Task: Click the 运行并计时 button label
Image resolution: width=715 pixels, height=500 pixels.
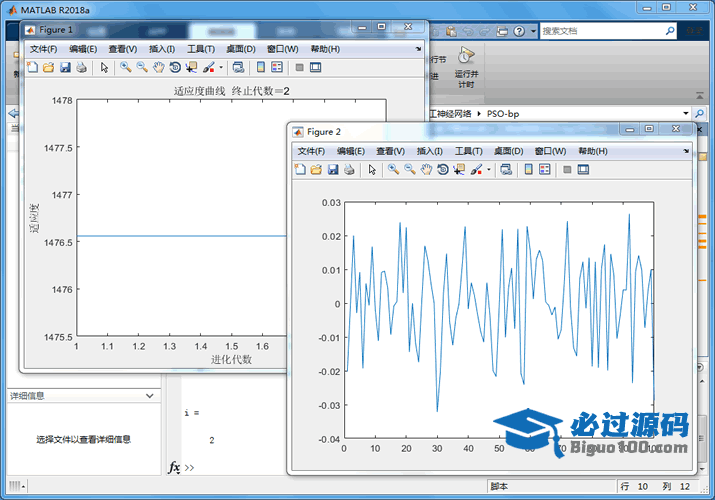Action: pyautogui.click(x=466, y=79)
